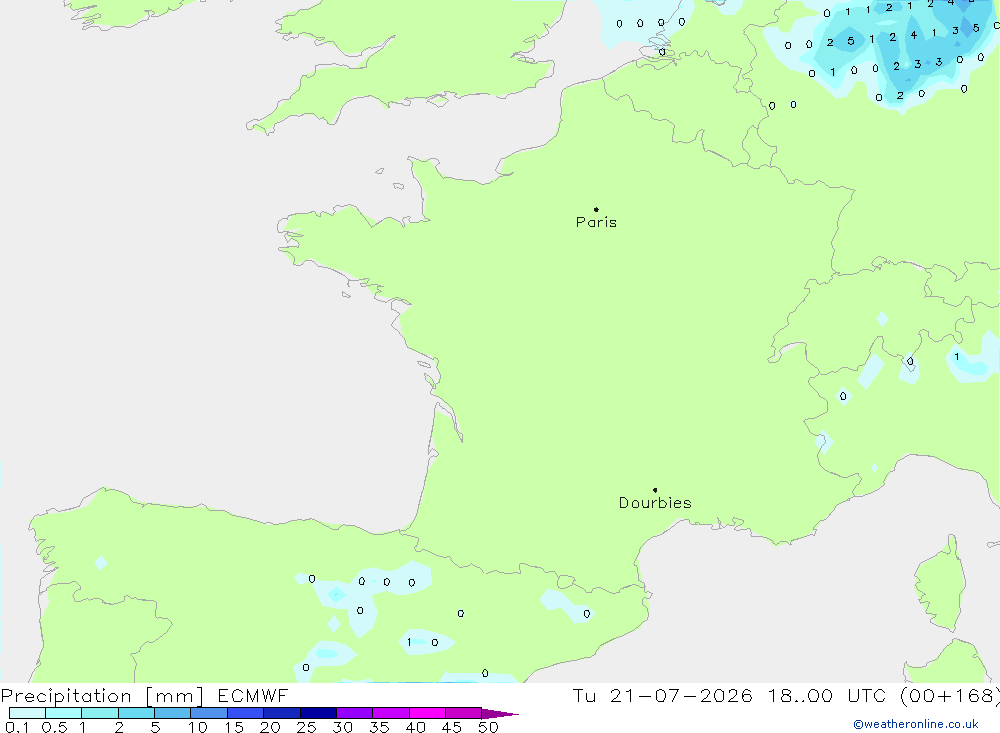Pick the 2–5 mm legend color swatch
Screen dimensions: 1000x733
136,713
